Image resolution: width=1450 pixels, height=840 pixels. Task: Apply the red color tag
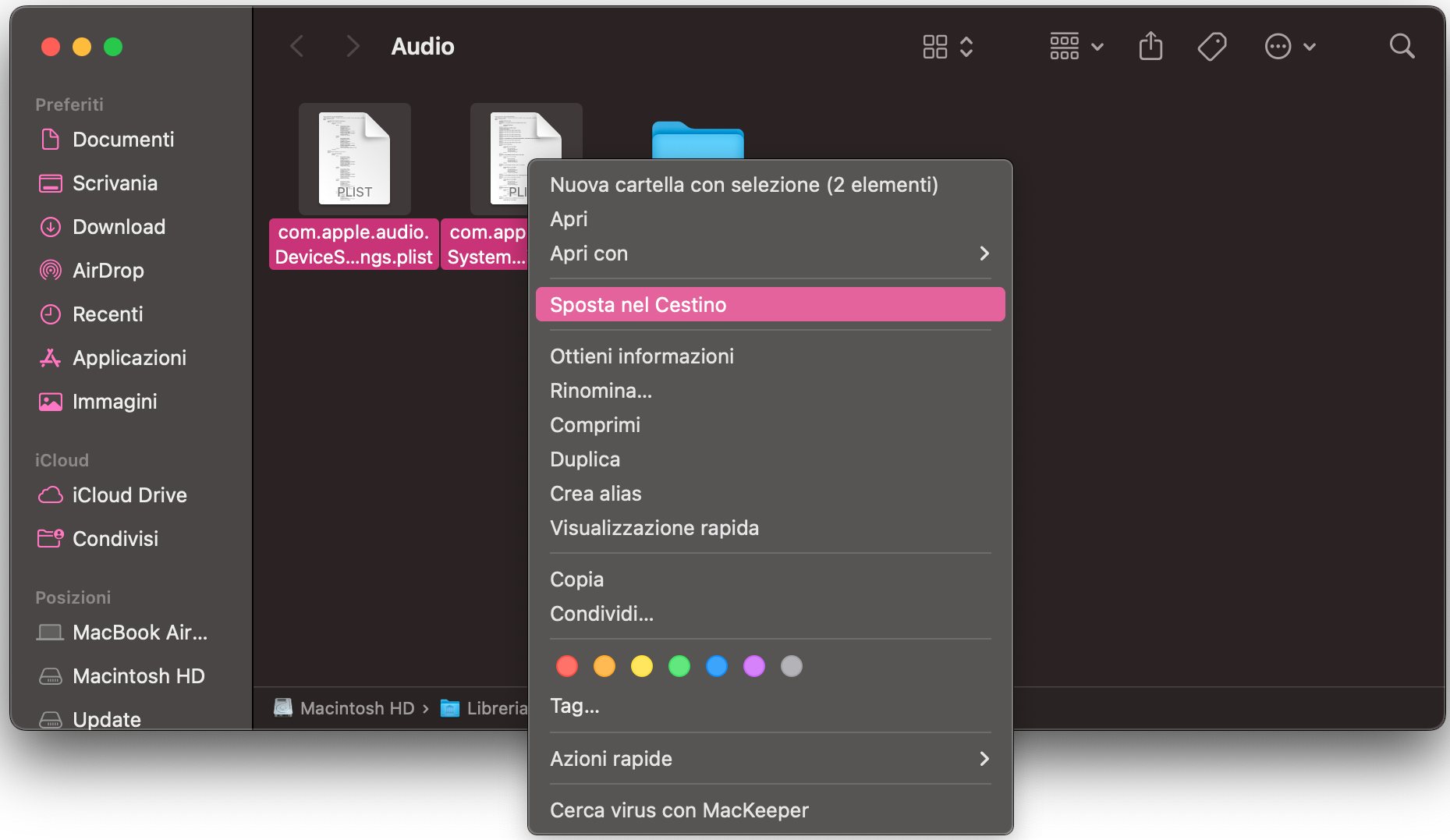click(567, 666)
